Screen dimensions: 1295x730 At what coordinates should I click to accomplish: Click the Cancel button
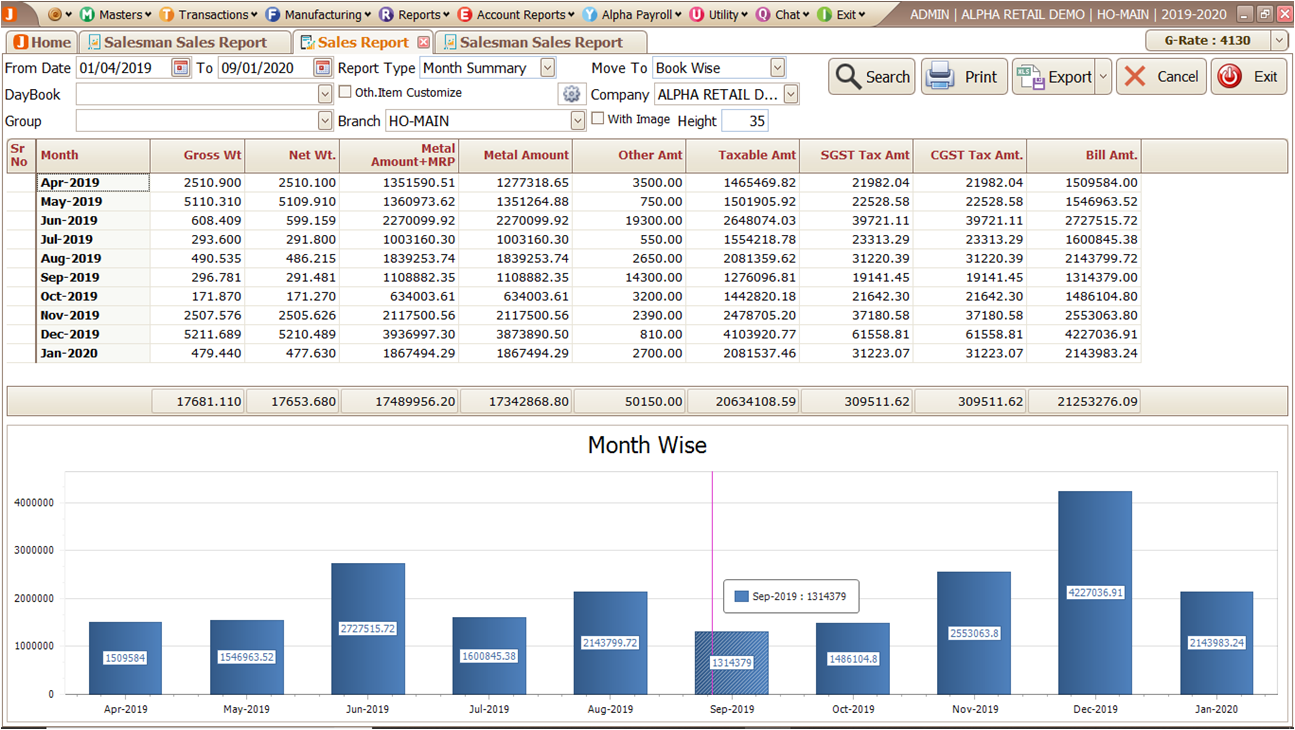click(x=1161, y=77)
